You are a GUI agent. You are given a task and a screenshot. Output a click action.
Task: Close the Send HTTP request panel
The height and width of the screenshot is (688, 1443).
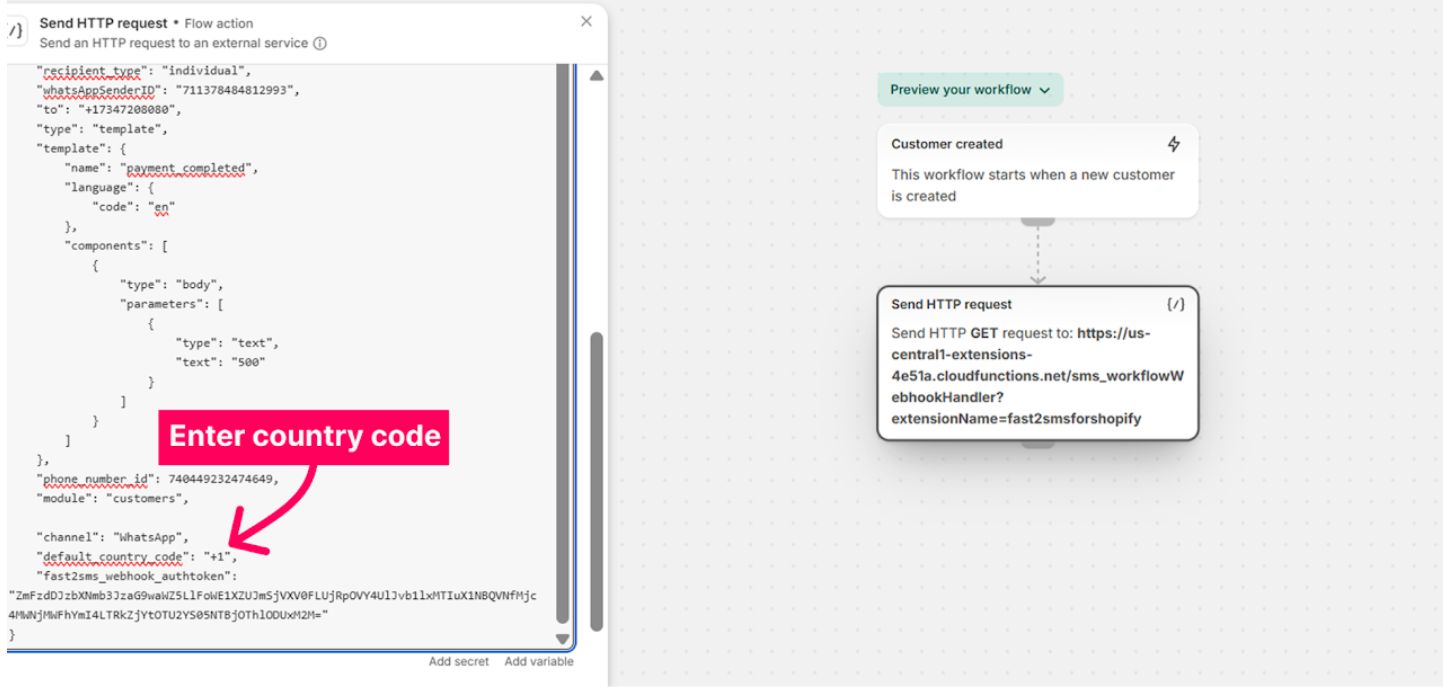[586, 22]
